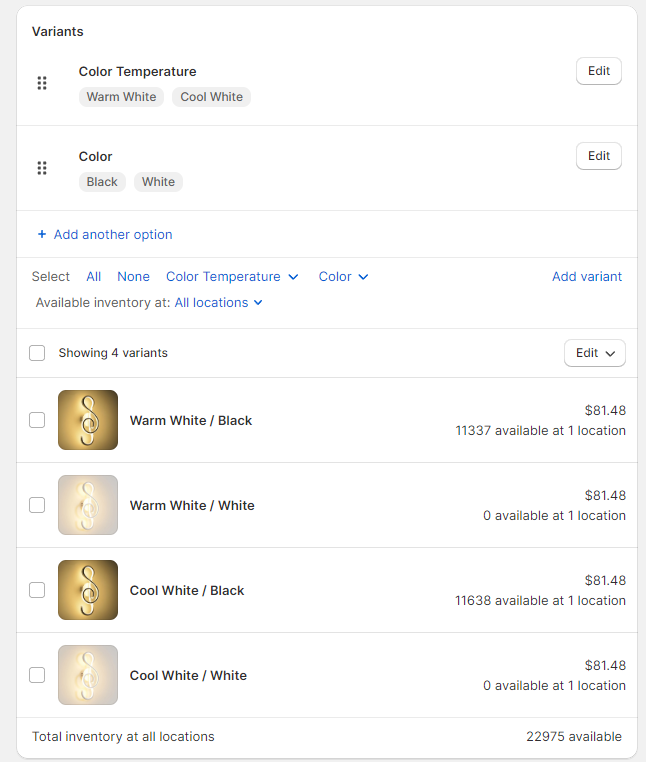
Task: Click the None selection link
Action: (x=133, y=277)
